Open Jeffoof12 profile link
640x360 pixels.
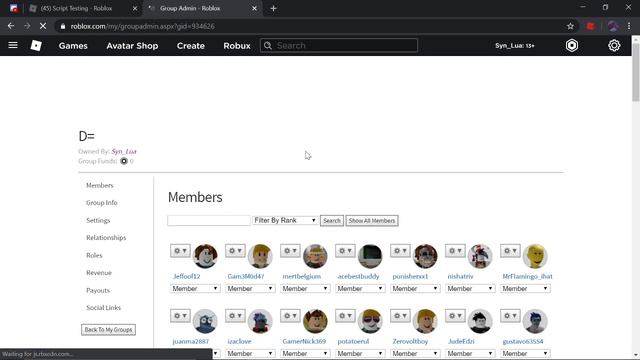coord(187,276)
